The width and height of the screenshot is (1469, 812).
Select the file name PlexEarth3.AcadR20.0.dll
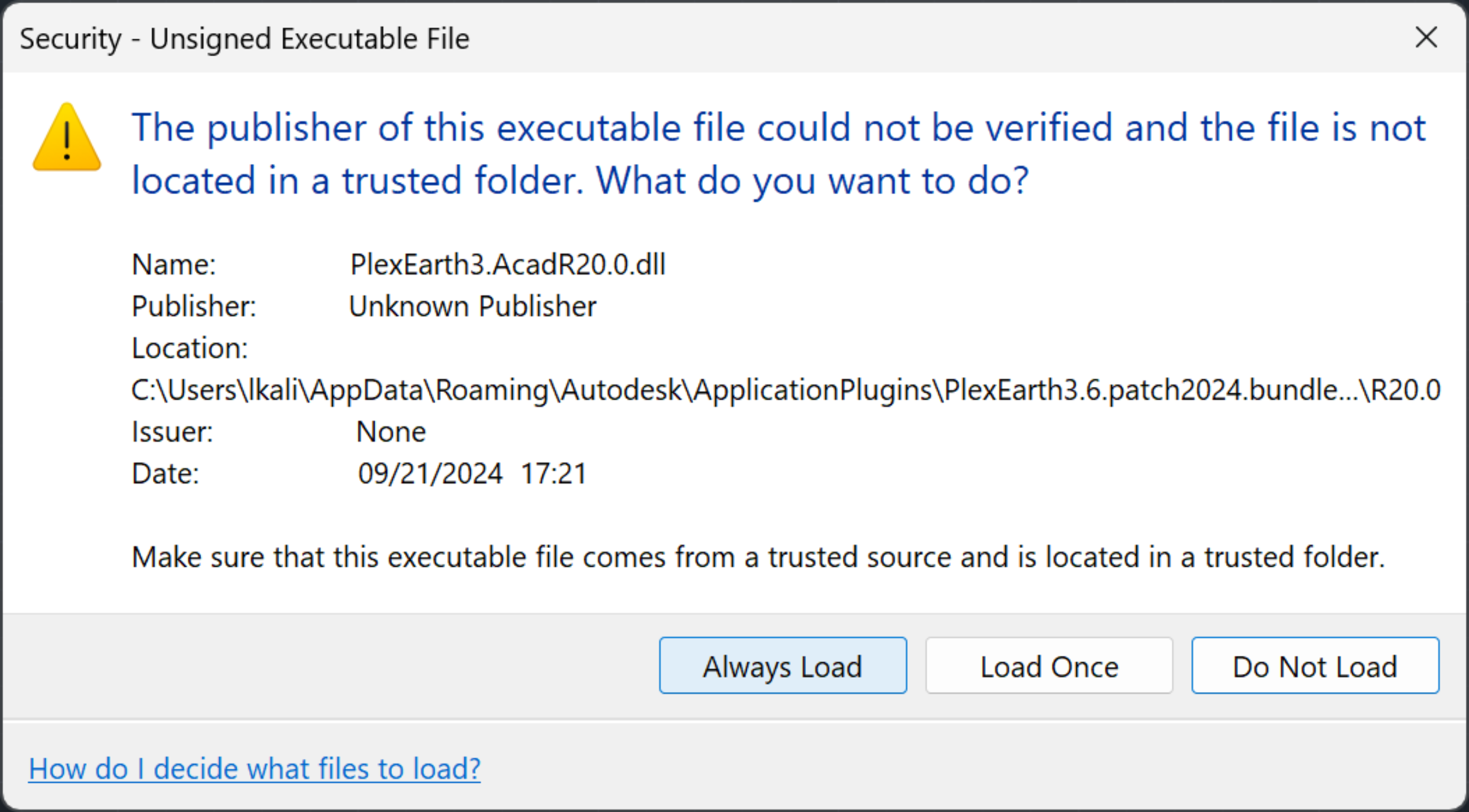tap(508, 265)
